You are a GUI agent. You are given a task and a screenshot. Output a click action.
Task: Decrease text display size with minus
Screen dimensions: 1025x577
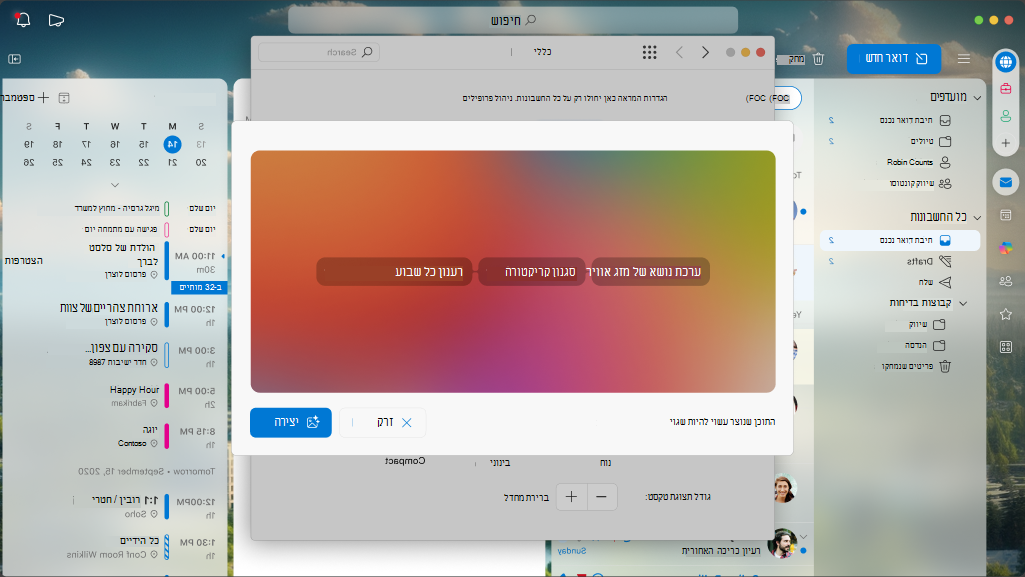(x=601, y=497)
